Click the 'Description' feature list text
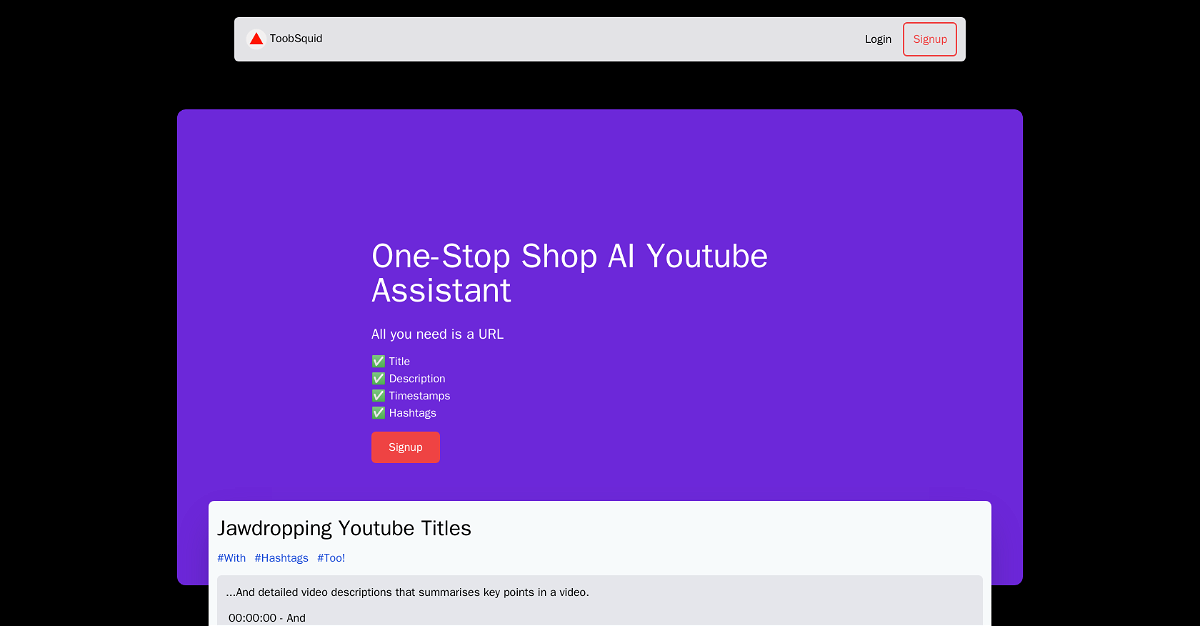This screenshot has height=626, width=1200. [417, 378]
